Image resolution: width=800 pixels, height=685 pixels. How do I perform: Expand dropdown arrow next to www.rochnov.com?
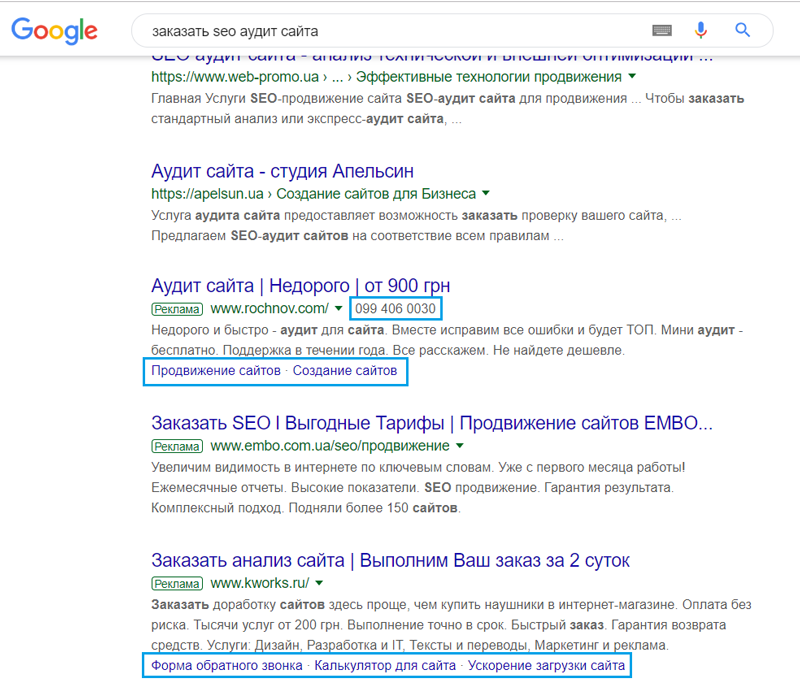338,309
